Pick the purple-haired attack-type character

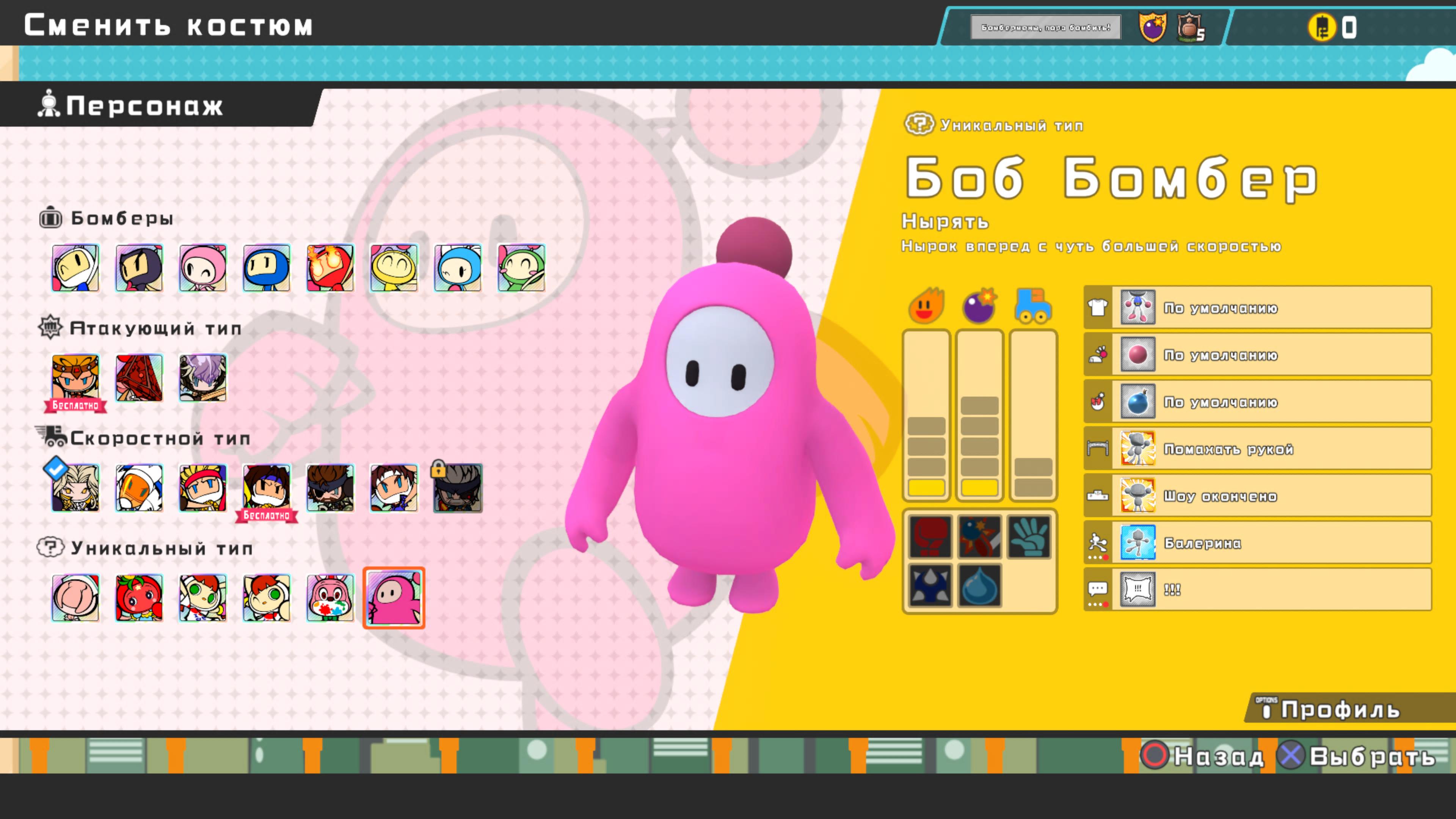(x=203, y=378)
